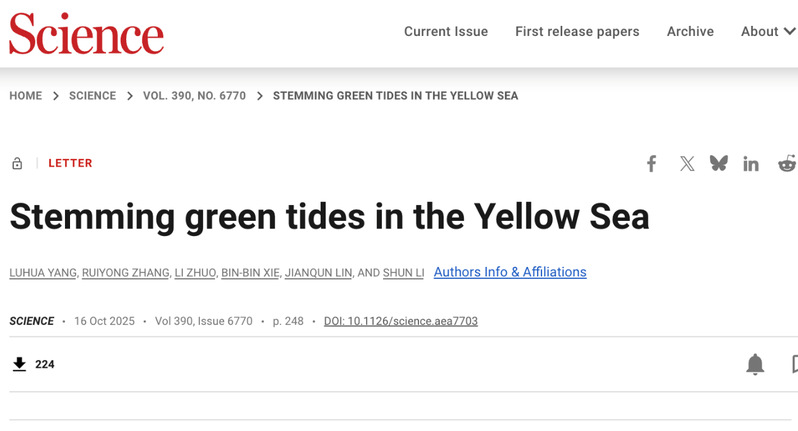The image size is (798, 431).
Task: Share article on Reddit
Action: pos(787,163)
